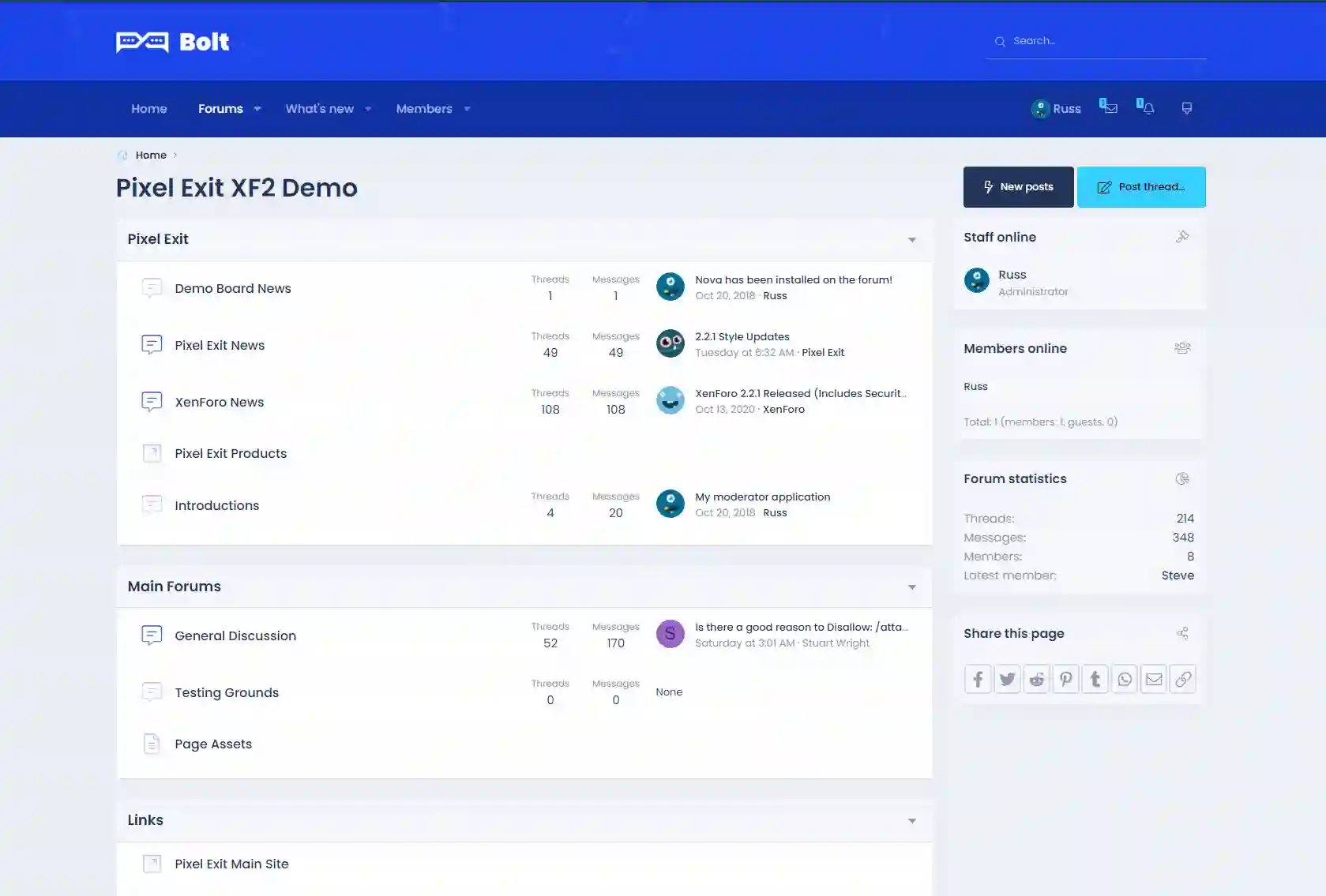The height and width of the screenshot is (896, 1326).
Task: Click the home icon in breadcrumb
Action: (122, 156)
